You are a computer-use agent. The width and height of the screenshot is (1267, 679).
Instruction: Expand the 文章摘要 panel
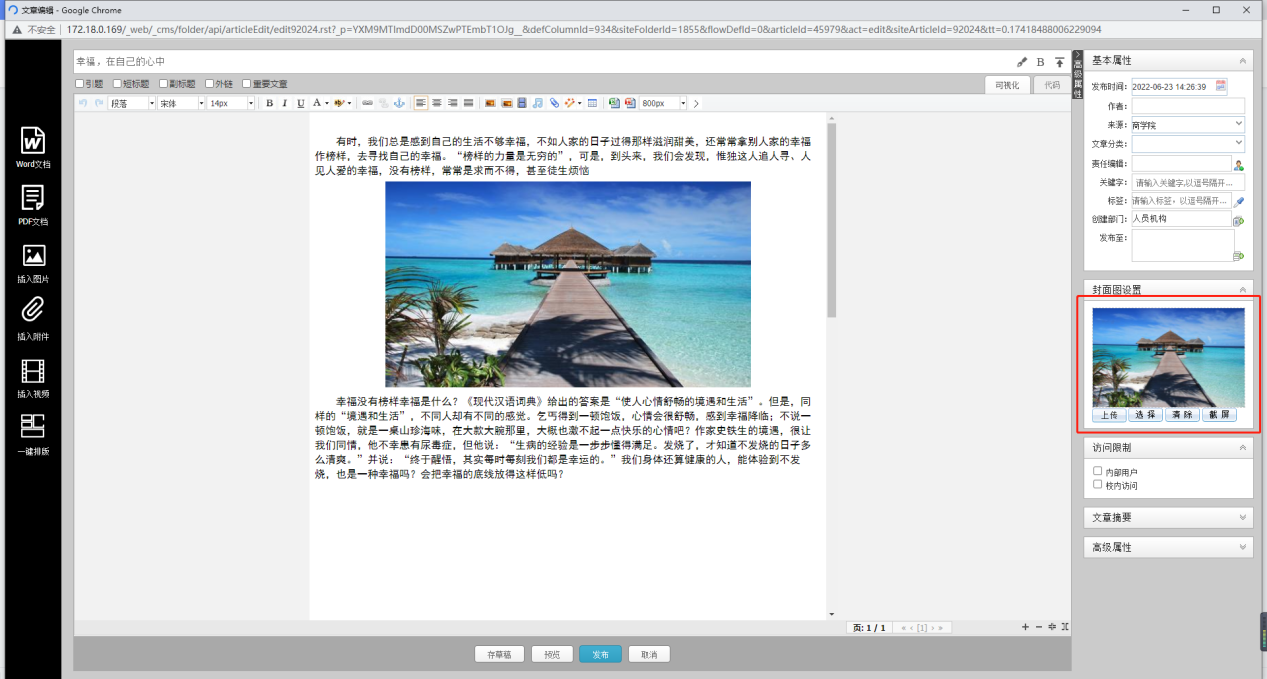[1243, 518]
